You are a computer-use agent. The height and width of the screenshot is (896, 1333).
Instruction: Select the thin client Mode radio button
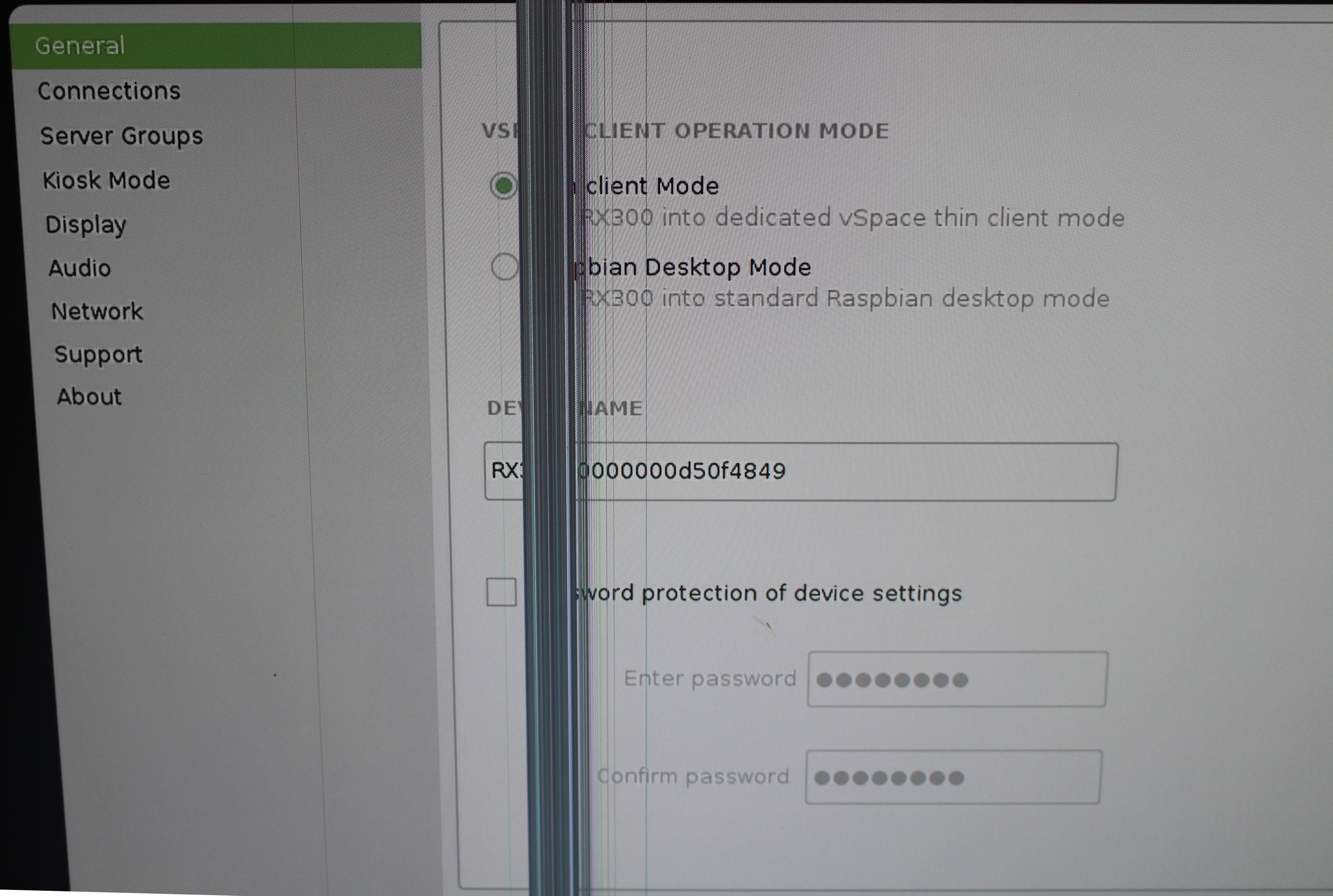tap(503, 186)
